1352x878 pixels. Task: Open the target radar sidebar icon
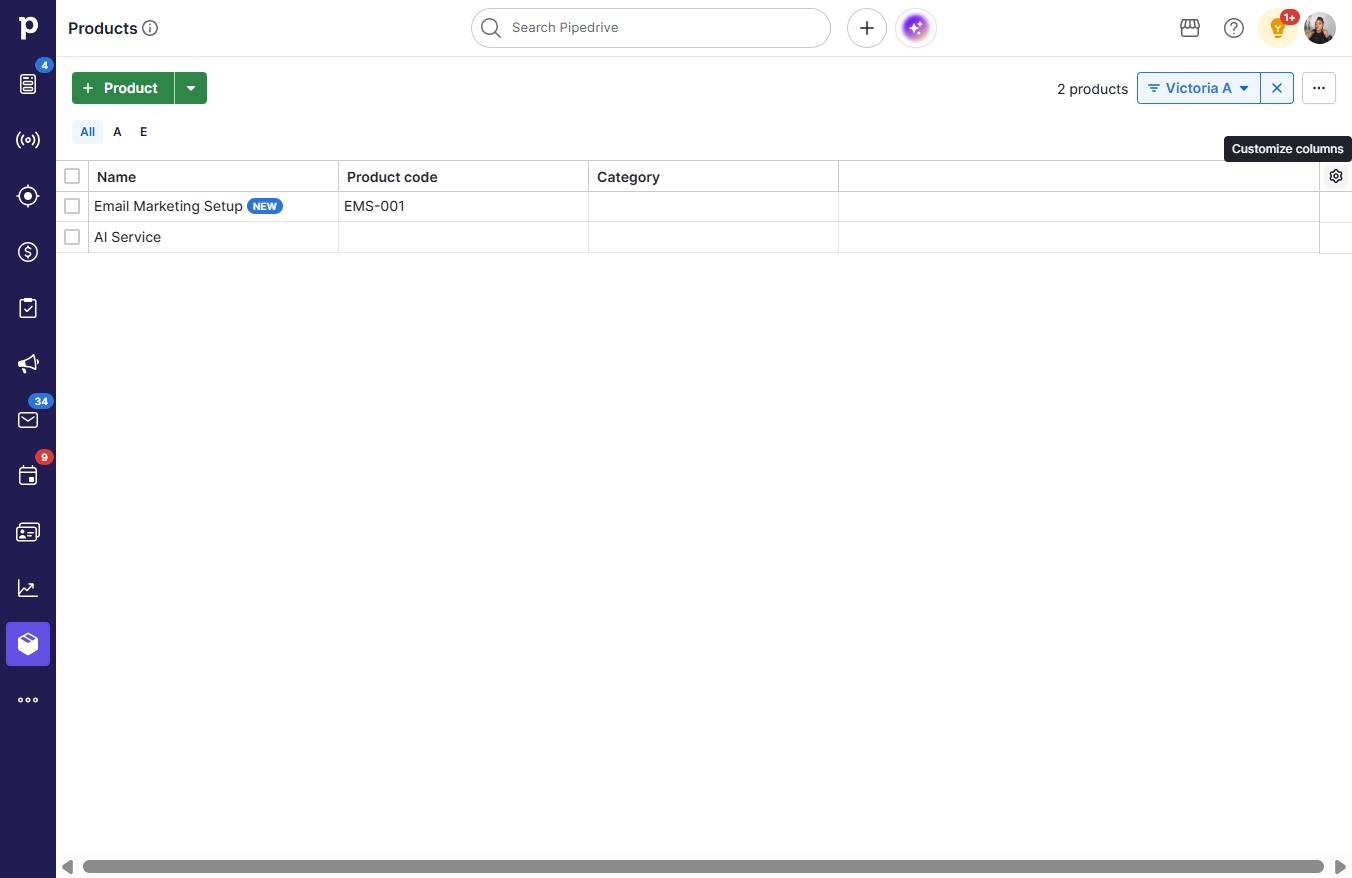tap(28, 196)
